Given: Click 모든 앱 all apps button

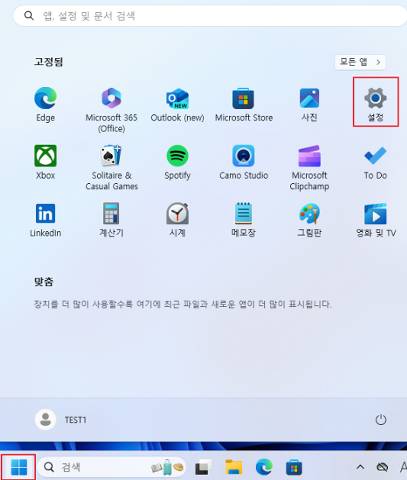Looking at the screenshot, I should [x=360, y=62].
